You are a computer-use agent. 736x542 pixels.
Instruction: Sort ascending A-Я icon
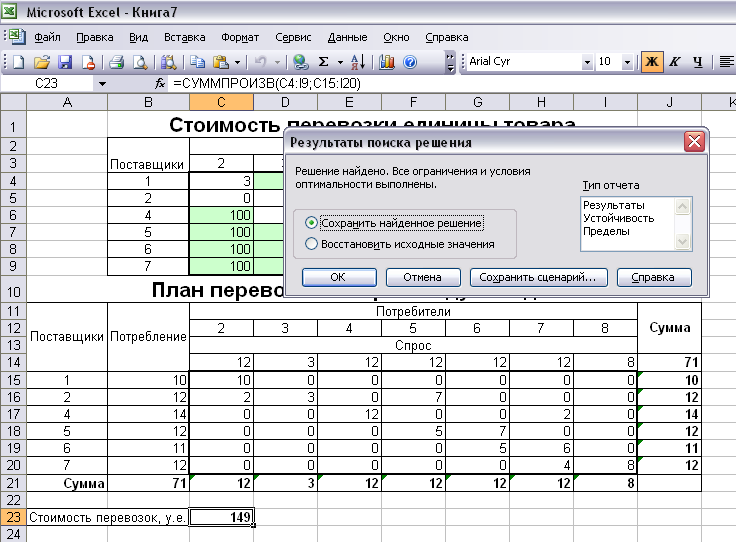[x=358, y=62]
